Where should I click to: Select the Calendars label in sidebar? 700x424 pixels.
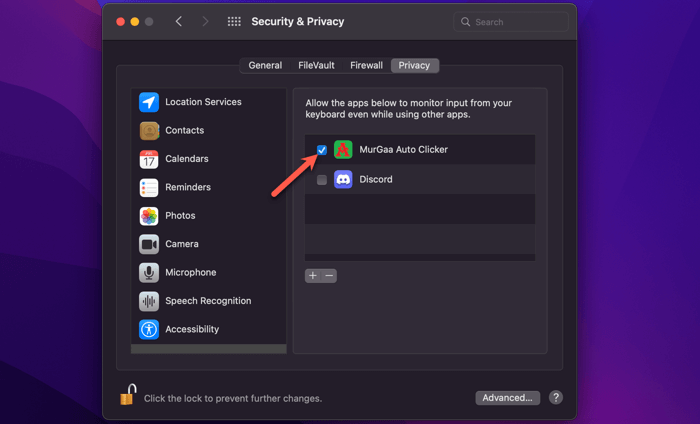[x=187, y=159]
